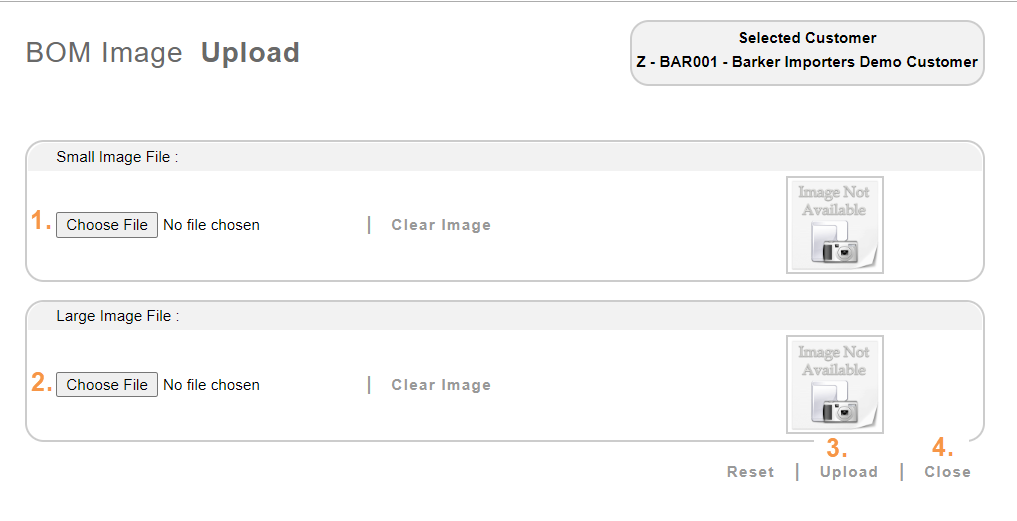Clear the large image file
The width and height of the screenshot is (1017, 521).
[x=441, y=385]
